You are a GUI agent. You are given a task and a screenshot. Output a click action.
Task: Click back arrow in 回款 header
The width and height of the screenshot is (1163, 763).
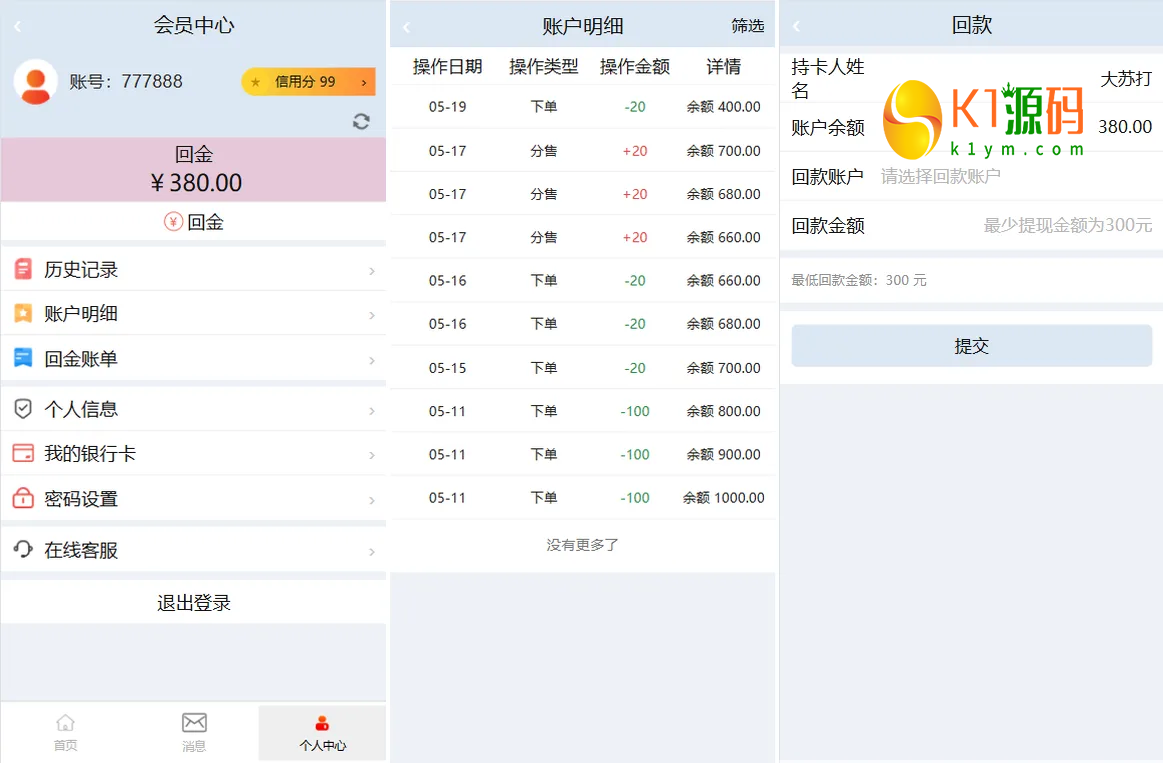tap(797, 27)
